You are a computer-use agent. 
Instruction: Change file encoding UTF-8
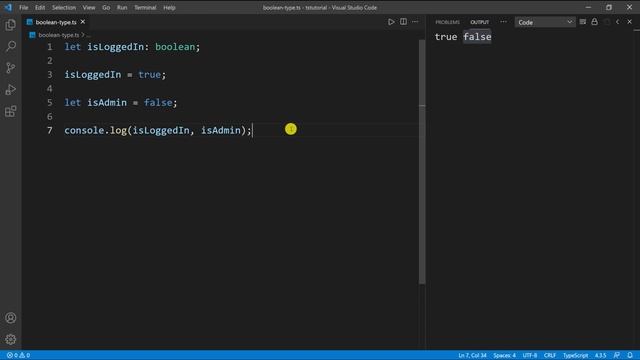point(530,356)
